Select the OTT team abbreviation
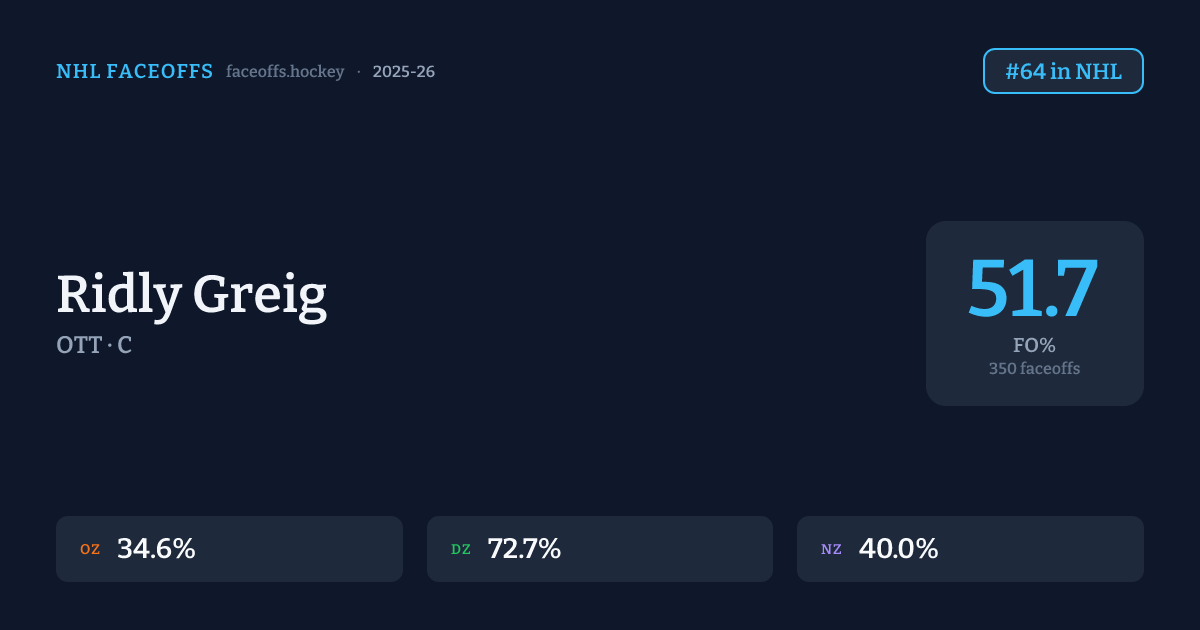Screen dimensions: 1200x630 point(79,345)
